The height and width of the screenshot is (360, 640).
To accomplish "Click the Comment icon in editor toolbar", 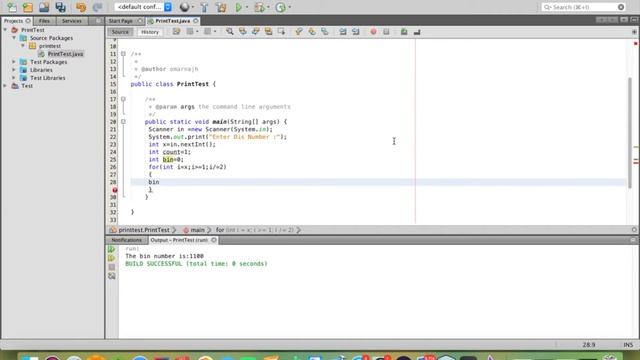I will pos(404,32).
